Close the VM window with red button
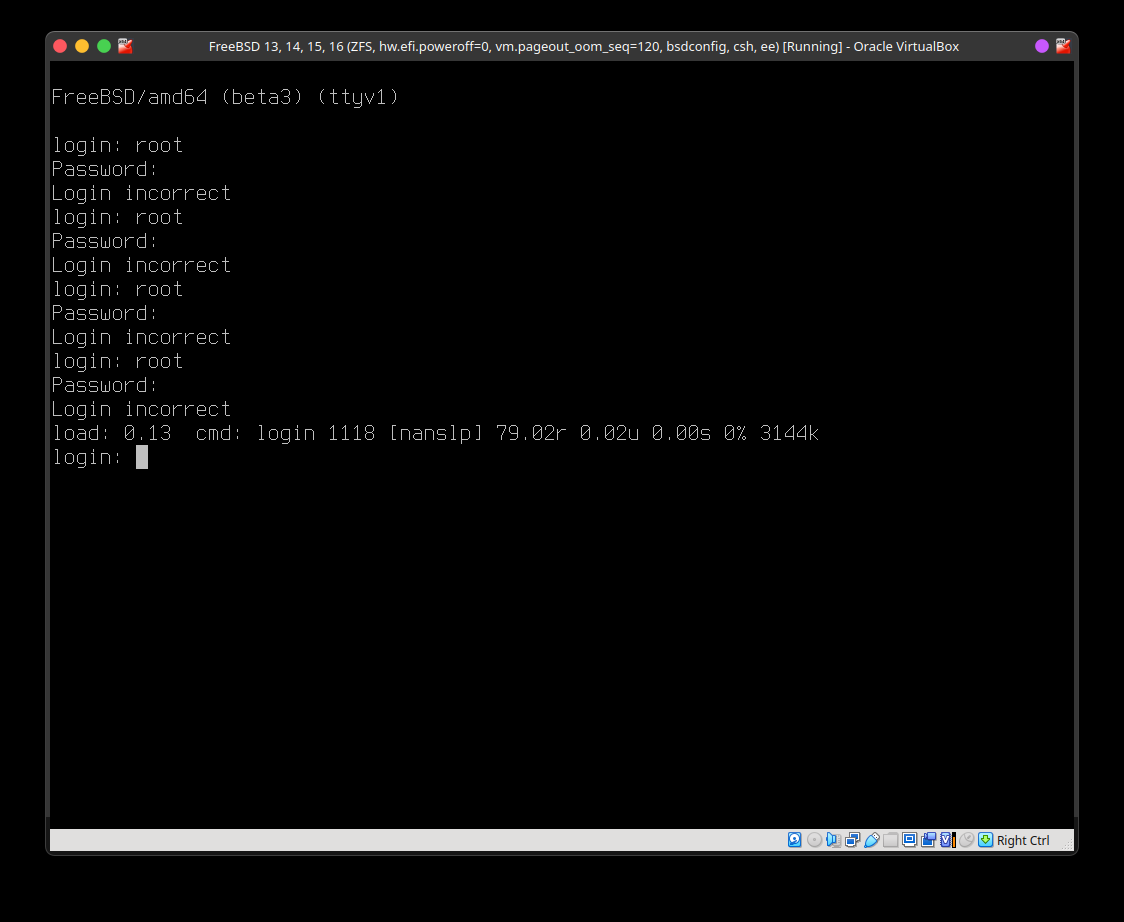This screenshot has height=922, width=1124. pyautogui.click(x=60, y=46)
